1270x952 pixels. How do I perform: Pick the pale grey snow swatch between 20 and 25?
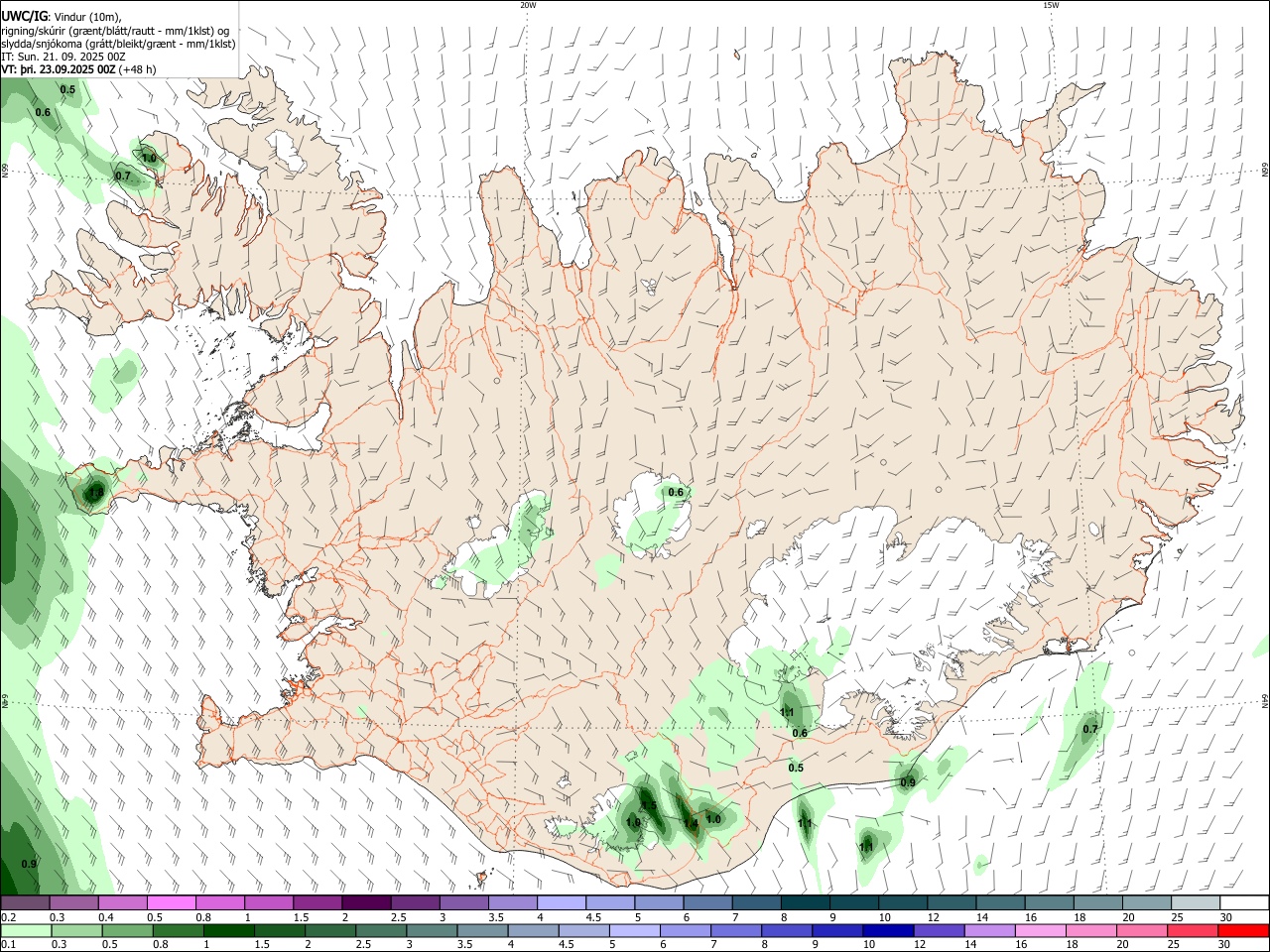tap(1196, 903)
